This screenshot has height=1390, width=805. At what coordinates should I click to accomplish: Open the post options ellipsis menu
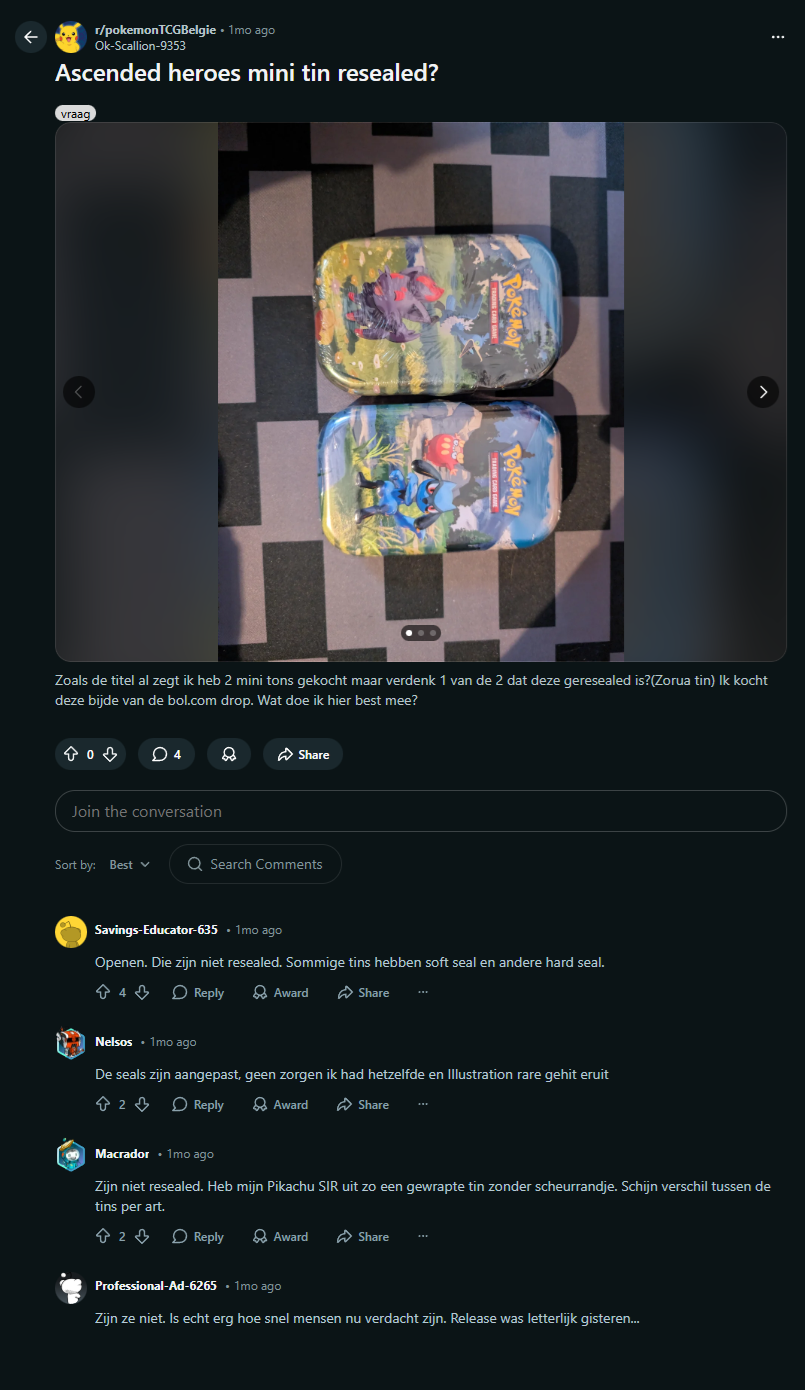click(x=778, y=37)
